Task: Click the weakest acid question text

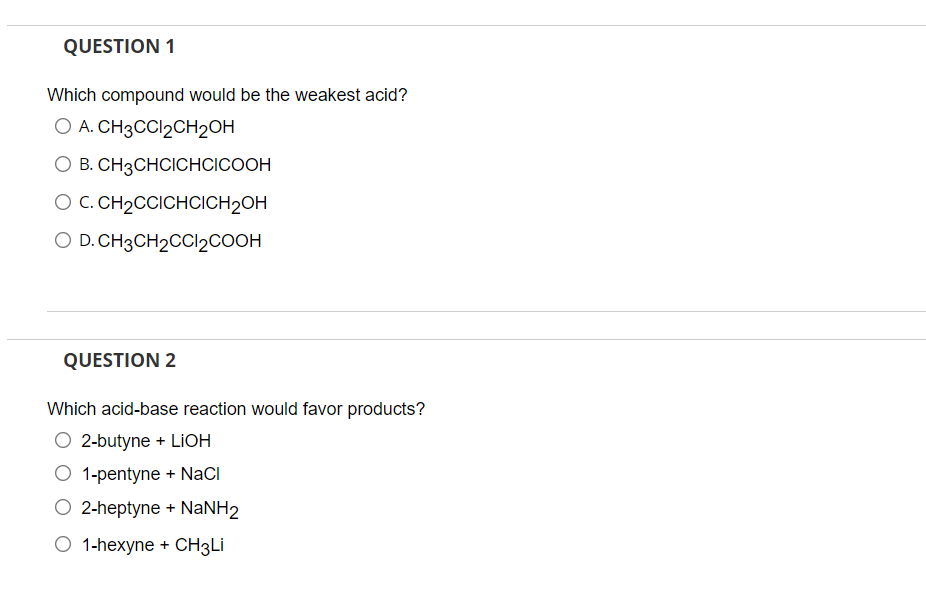Action: point(227,95)
